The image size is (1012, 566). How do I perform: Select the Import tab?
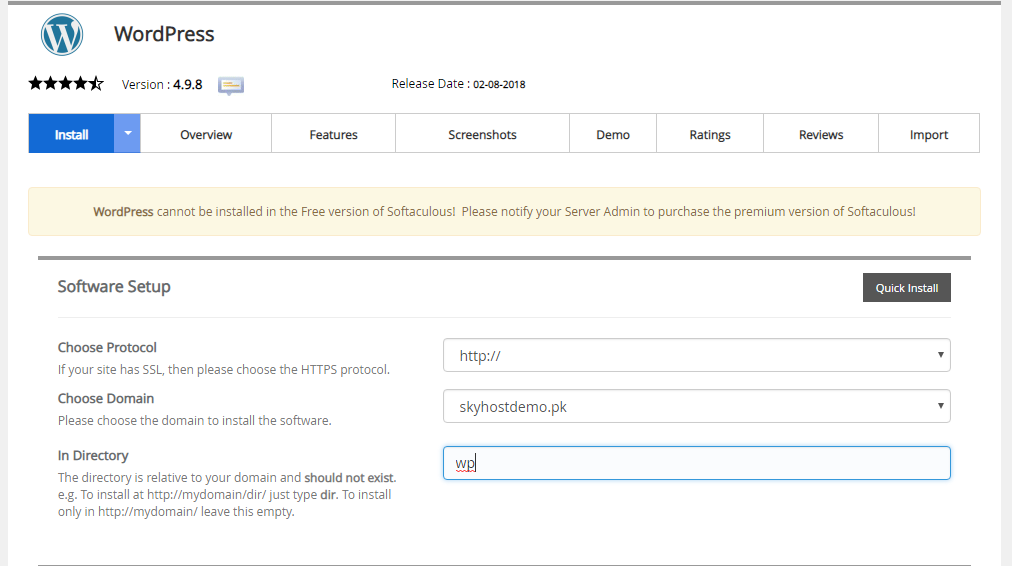tap(929, 134)
